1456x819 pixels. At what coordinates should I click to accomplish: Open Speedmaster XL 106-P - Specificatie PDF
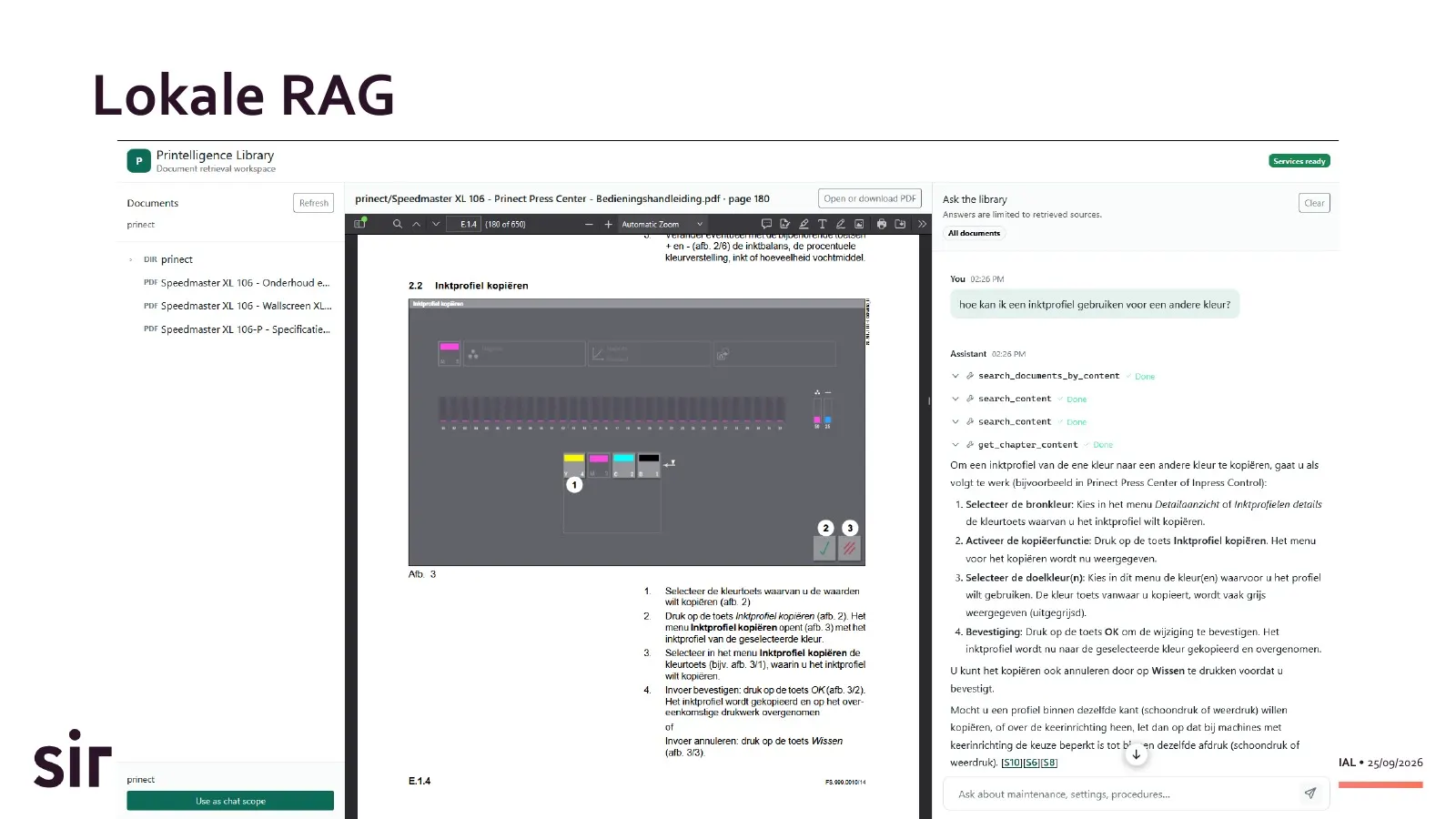[237, 329]
